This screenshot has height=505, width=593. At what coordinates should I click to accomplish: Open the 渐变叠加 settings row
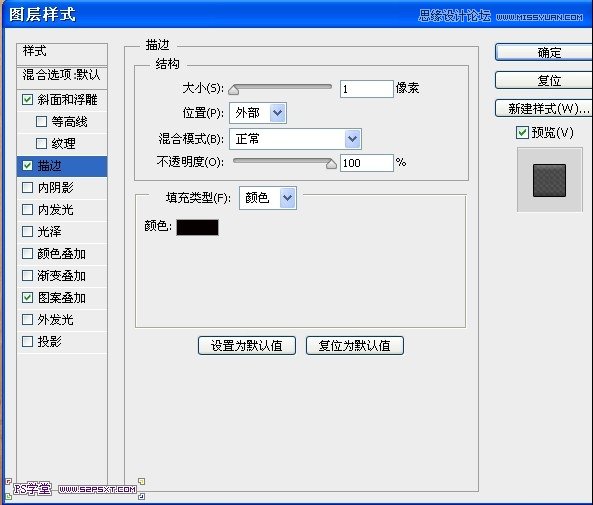point(62,276)
